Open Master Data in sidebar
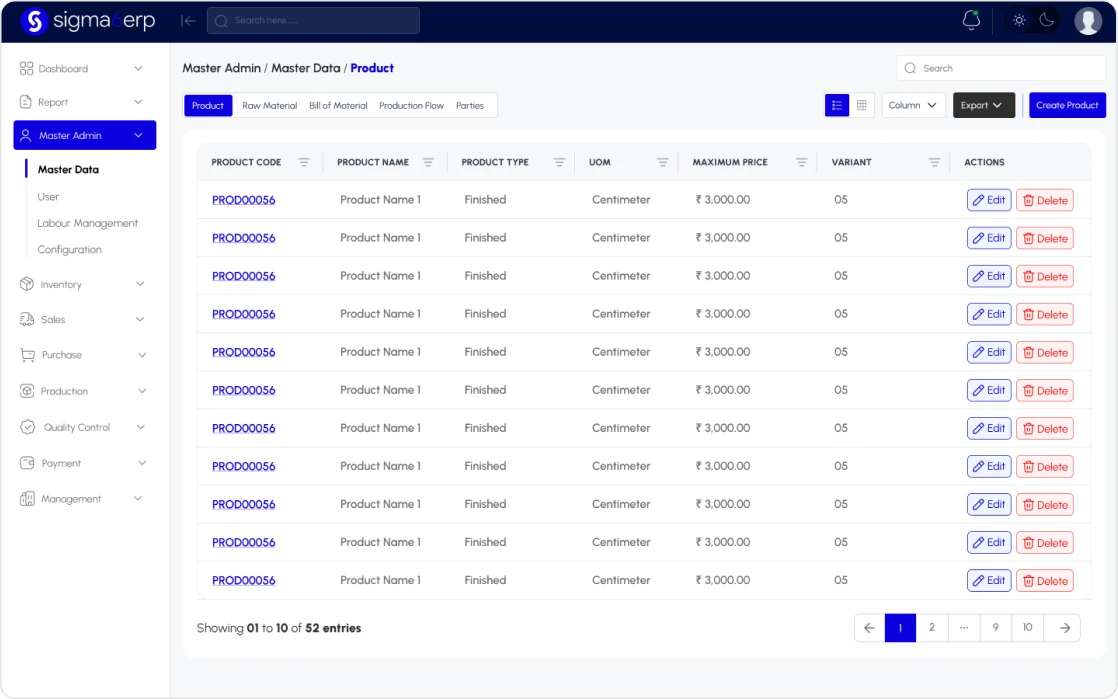Image resolution: width=1118 pixels, height=699 pixels. tap(68, 169)
